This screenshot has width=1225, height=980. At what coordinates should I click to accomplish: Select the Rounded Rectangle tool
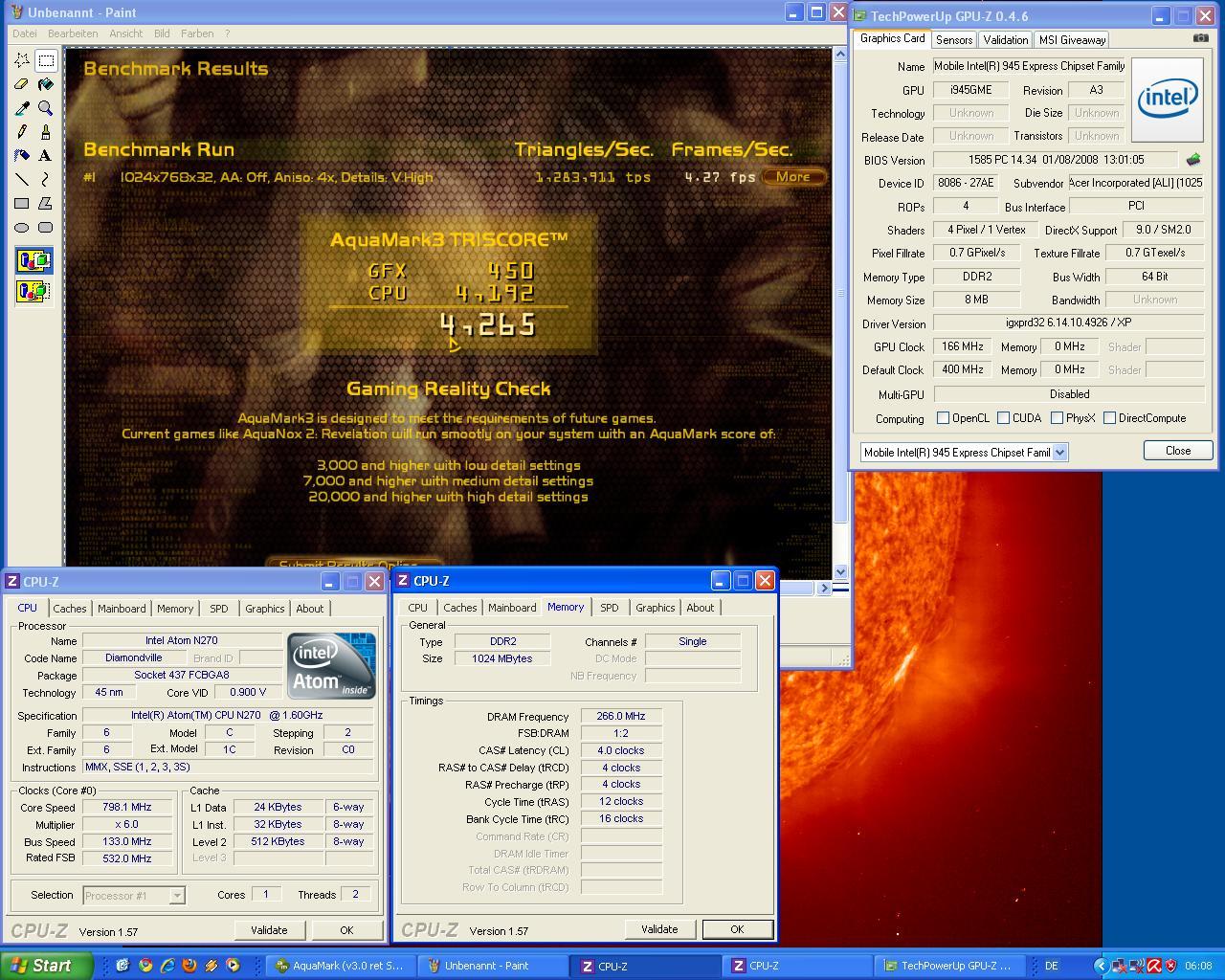pos(45,228)
